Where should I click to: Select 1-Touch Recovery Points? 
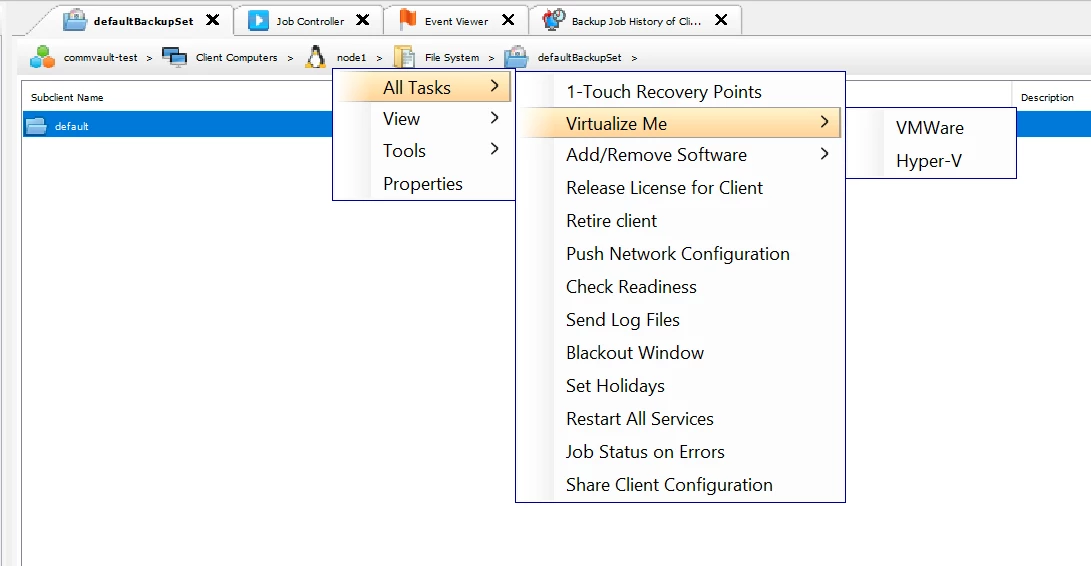(680, 91)
